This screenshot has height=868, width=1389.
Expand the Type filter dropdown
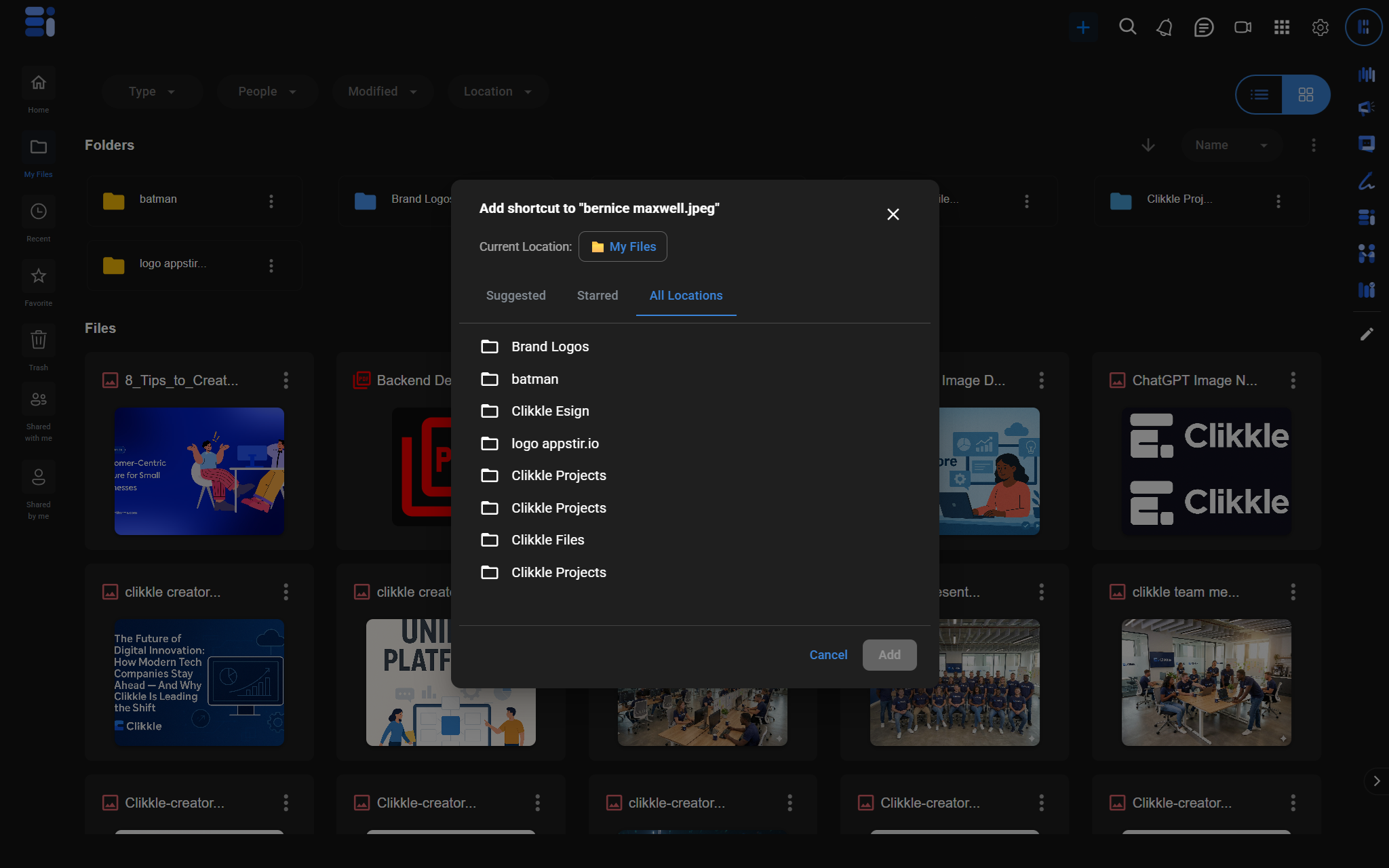152,92
